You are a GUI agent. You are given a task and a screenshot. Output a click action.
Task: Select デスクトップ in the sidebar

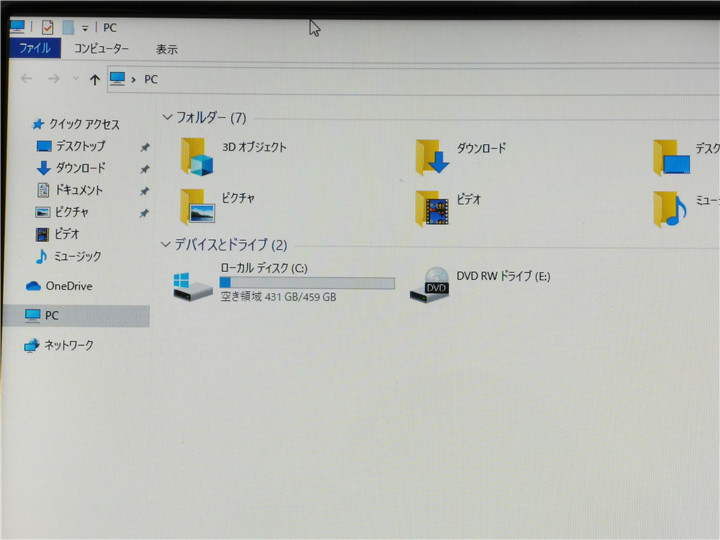click(x=71, y=146)
